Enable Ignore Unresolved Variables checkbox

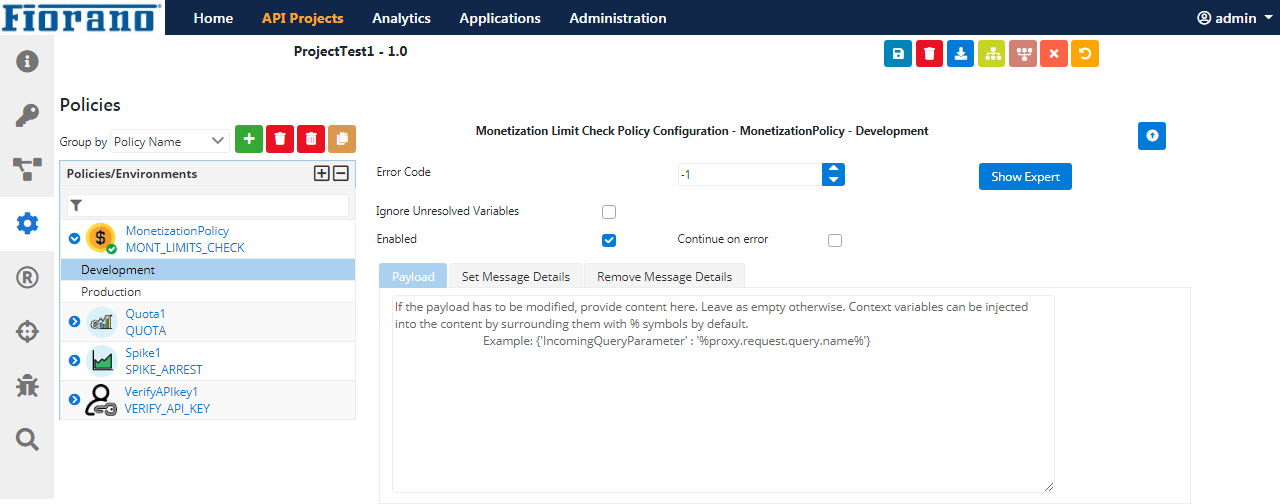coord(609,212)
